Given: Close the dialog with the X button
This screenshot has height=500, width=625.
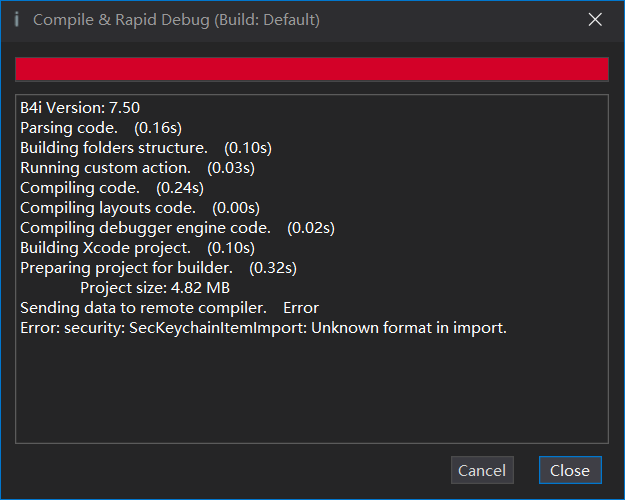Looking at the screenshot, I should [595, 20].
